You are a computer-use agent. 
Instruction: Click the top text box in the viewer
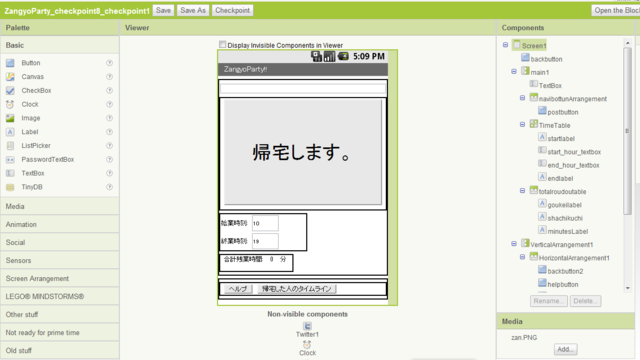point(303,88)
